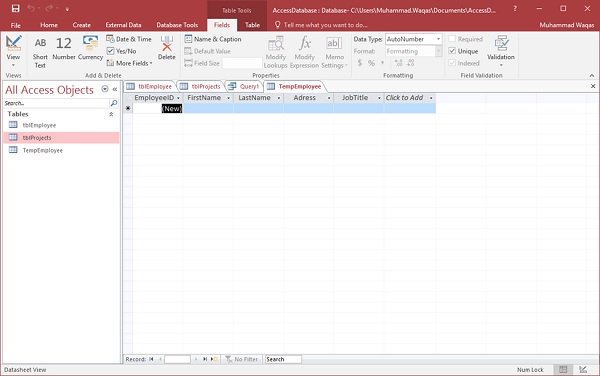
Task: Add a Date & Time field
Action: pos(129,39)
